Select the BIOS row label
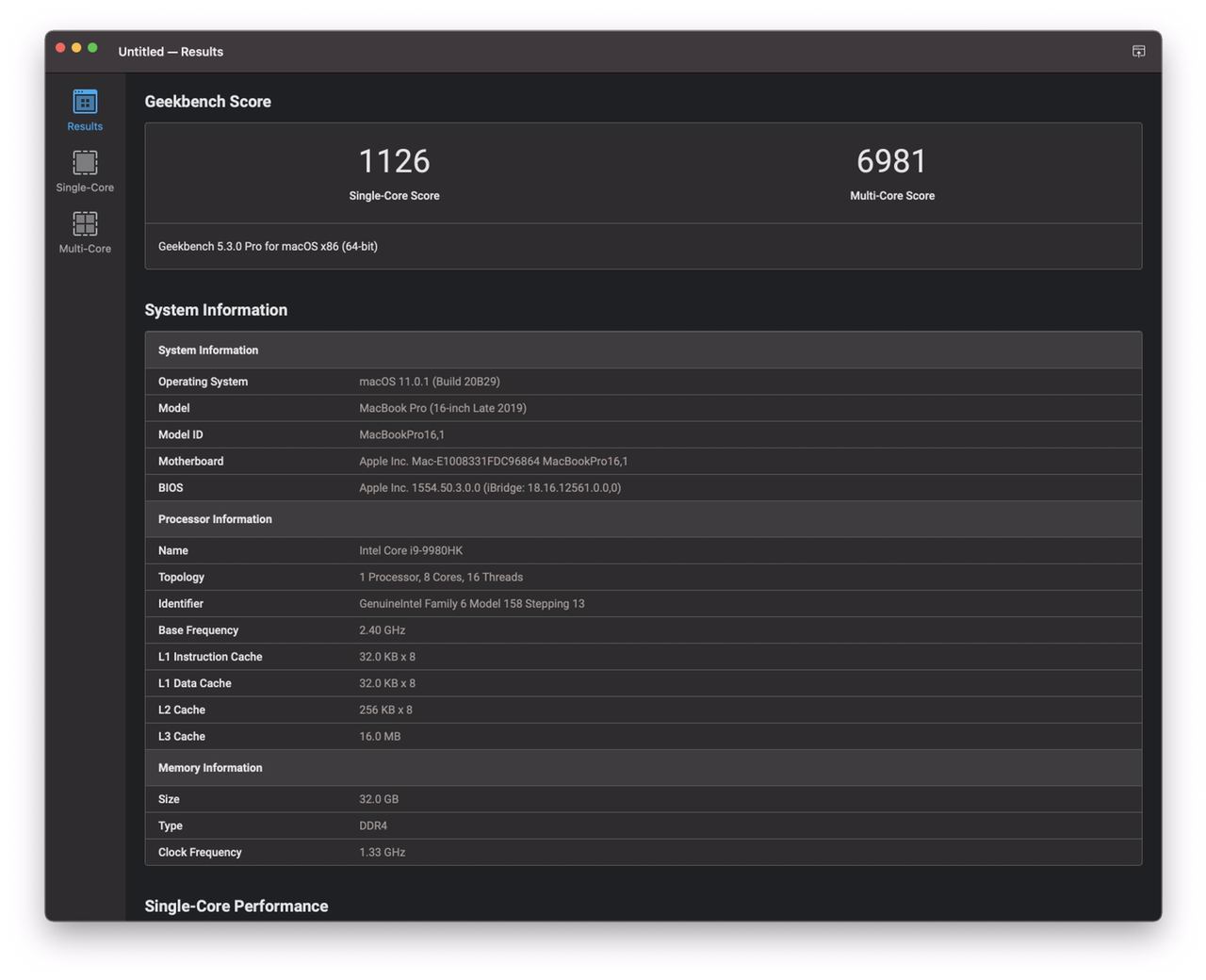Screen dimensions: 1206x980 [171, 487]
